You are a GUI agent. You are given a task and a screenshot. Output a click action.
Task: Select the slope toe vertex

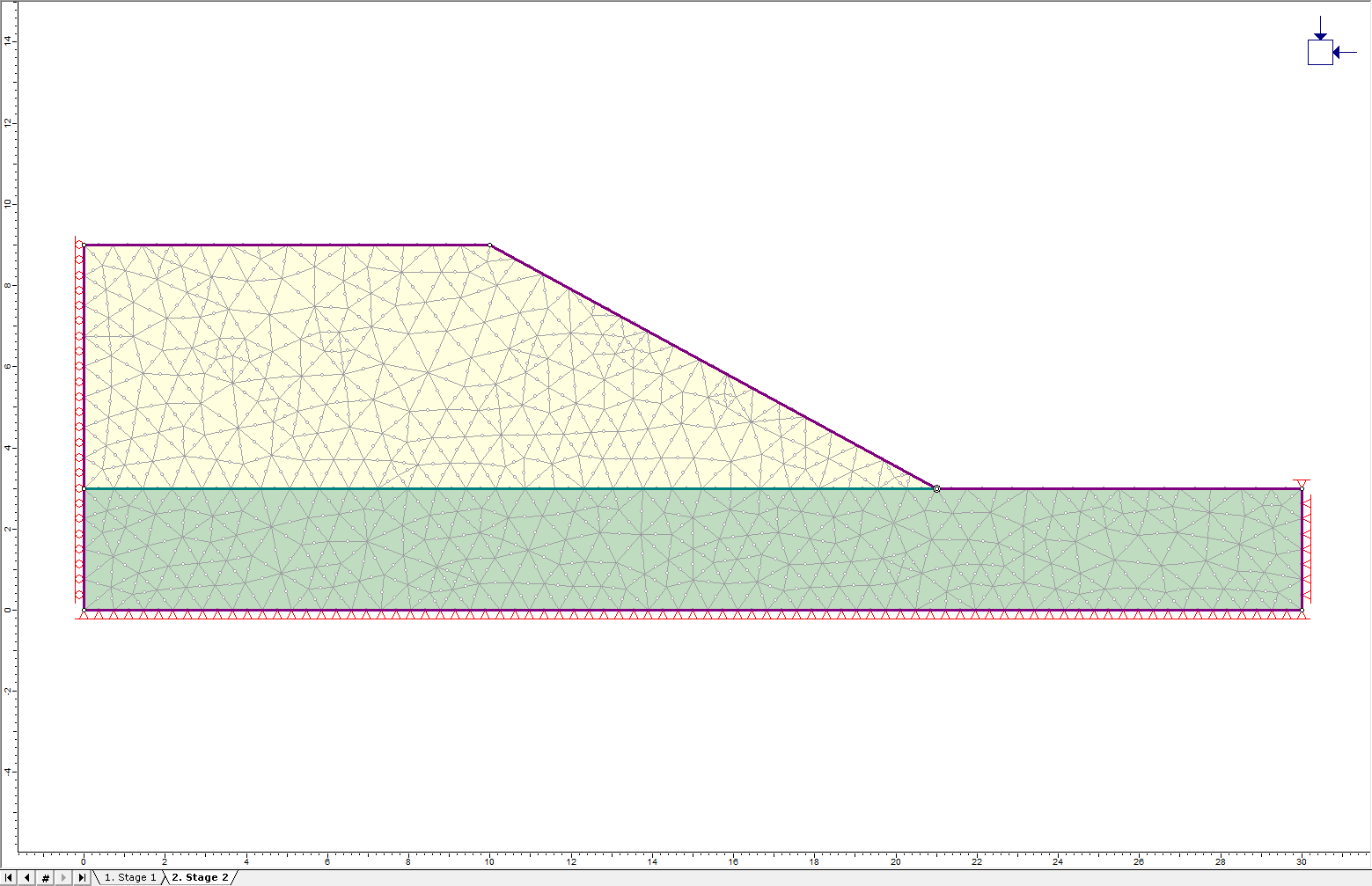click(x=936, y=488)
